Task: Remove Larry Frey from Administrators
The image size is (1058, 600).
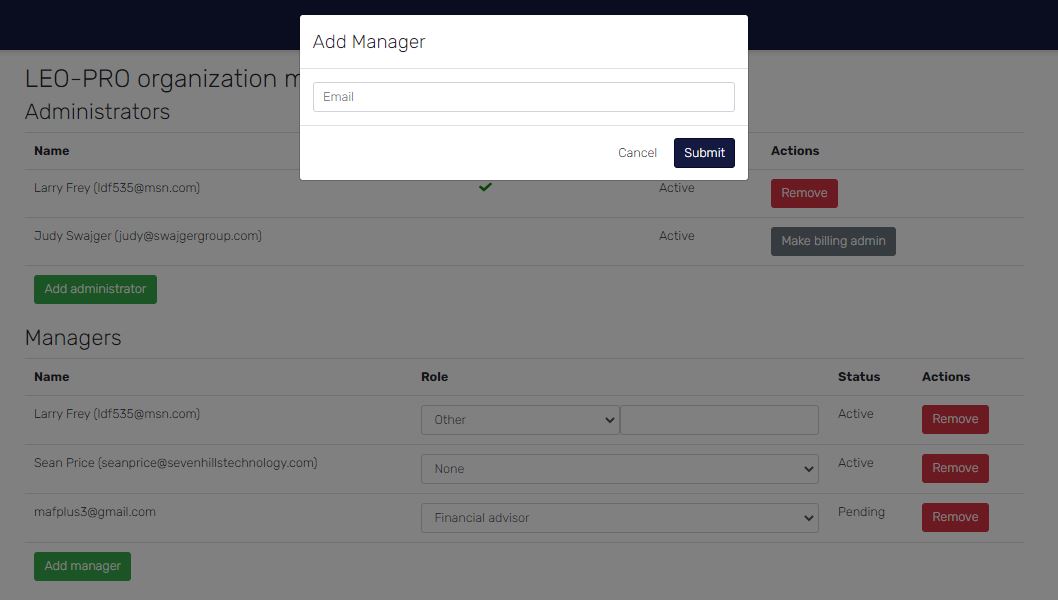Action: 804,192
